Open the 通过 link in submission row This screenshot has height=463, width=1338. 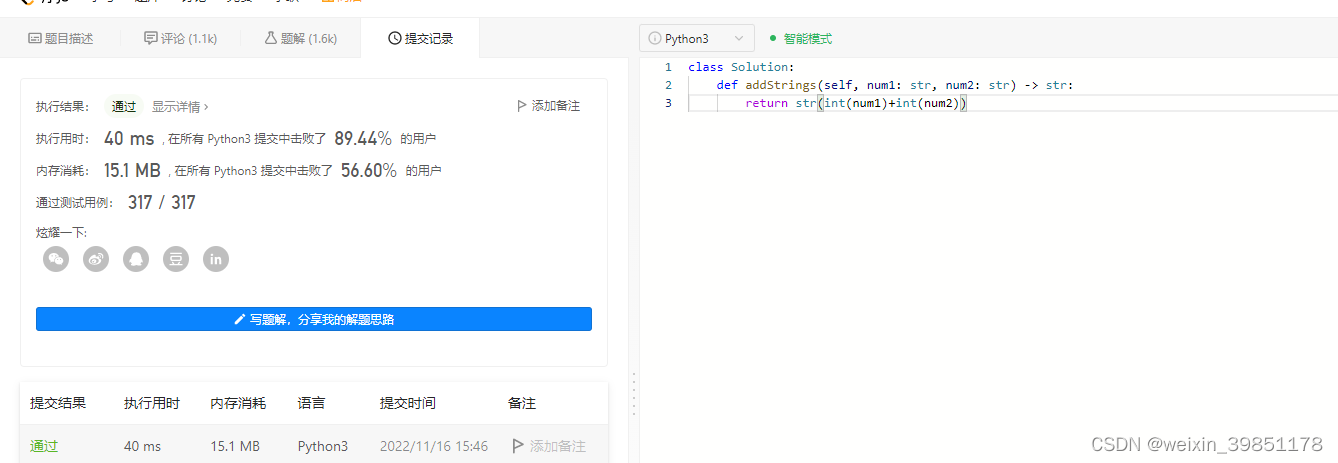tap(44, 446)
